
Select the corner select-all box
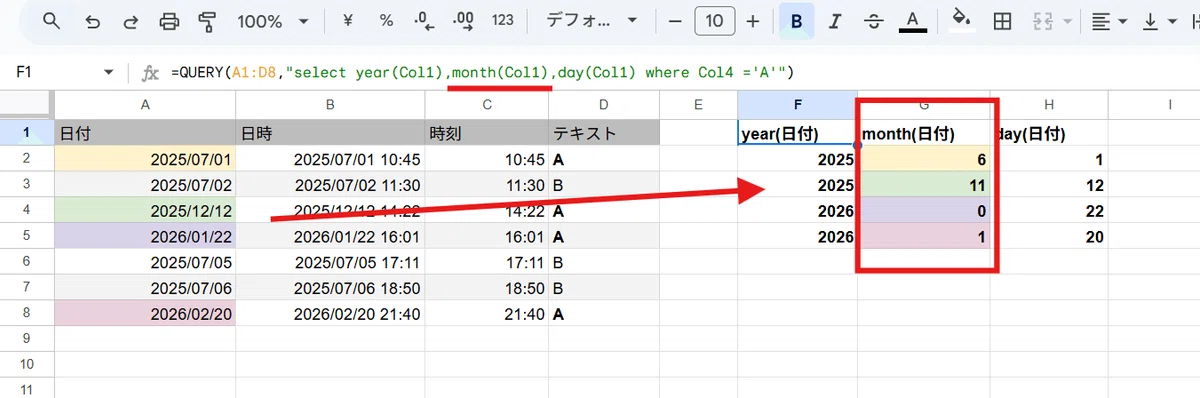(x=27, y=104)
